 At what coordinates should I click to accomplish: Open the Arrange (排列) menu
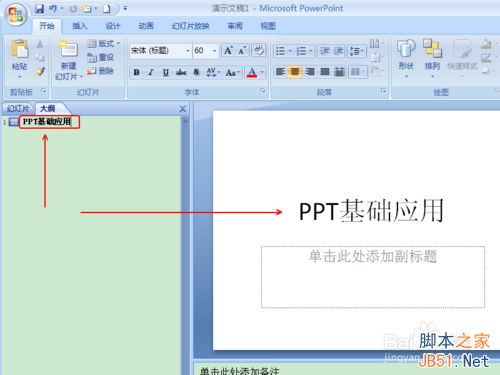pos(432,57)
